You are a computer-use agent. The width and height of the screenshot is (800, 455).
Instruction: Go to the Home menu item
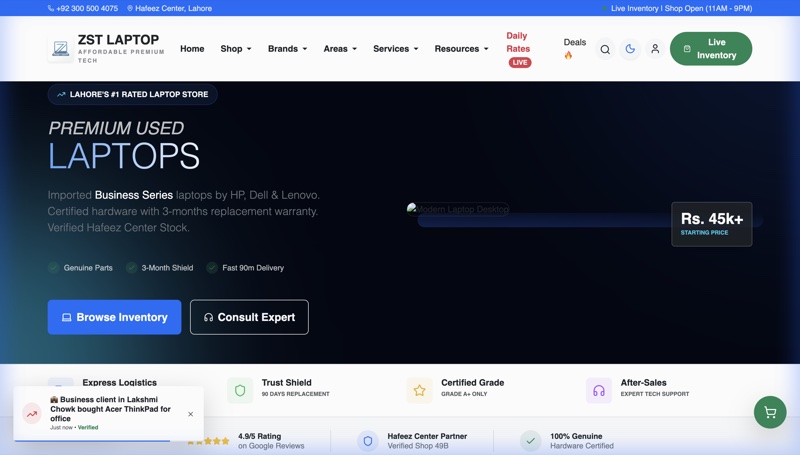pyautogui.click(x=192, y=49)
